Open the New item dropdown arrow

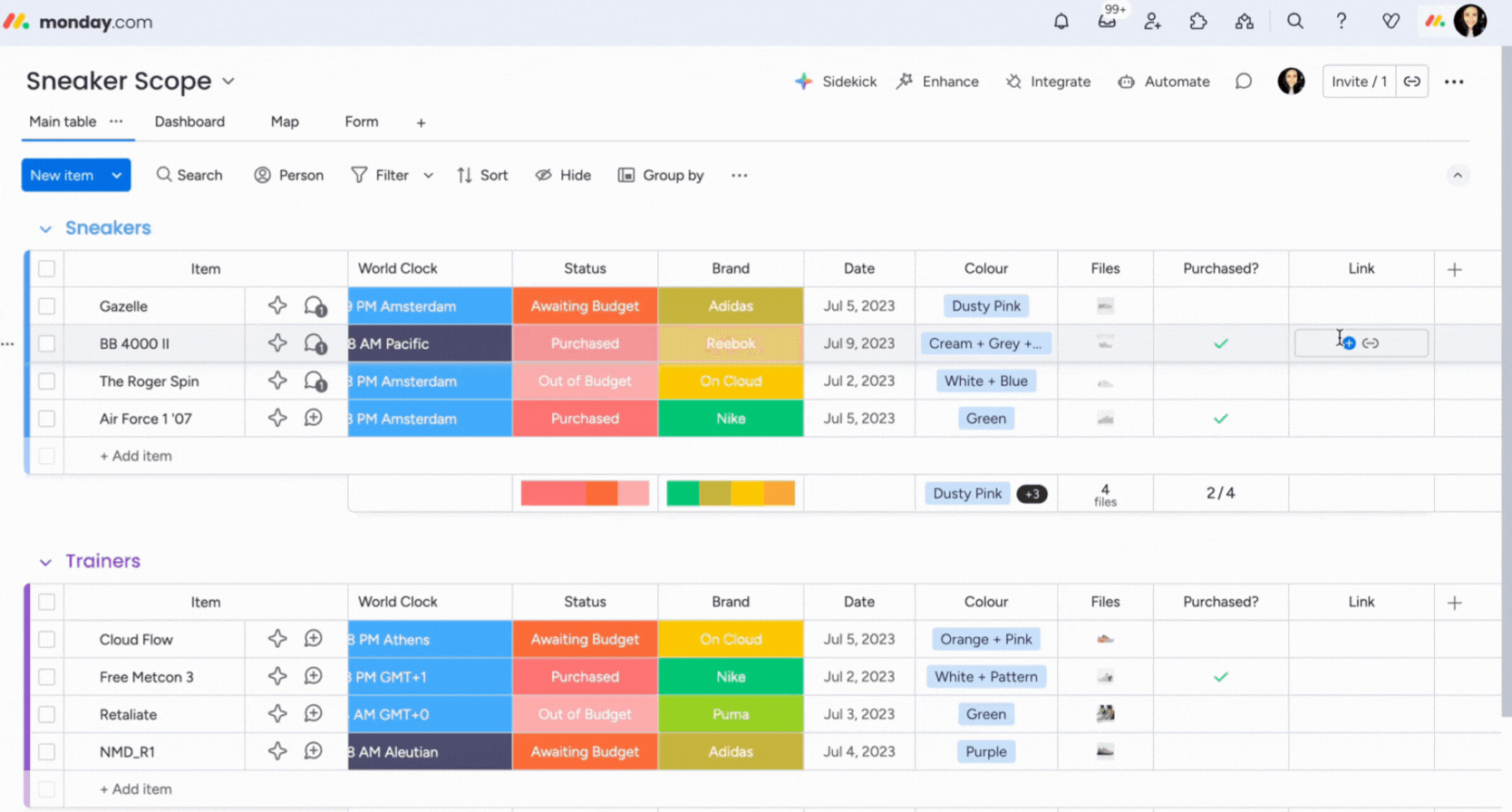pyautogui.click(x=117, y=175)
